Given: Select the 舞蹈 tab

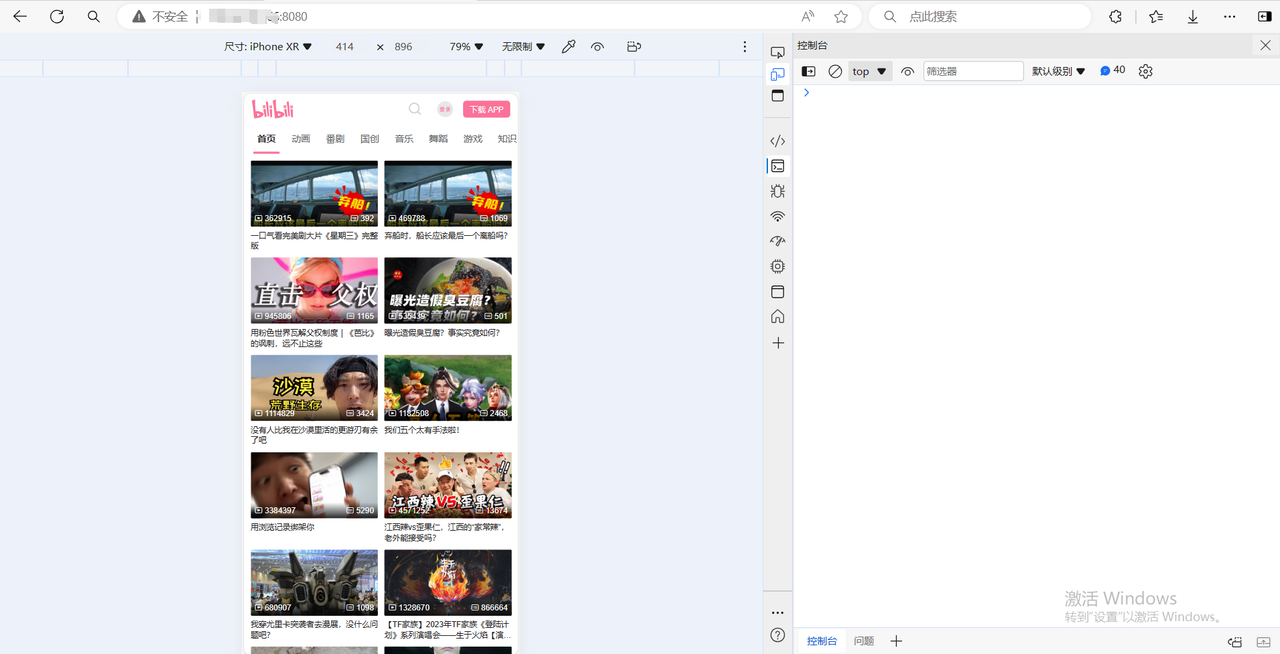Looking at the screenshot, I should coord(438,139).
